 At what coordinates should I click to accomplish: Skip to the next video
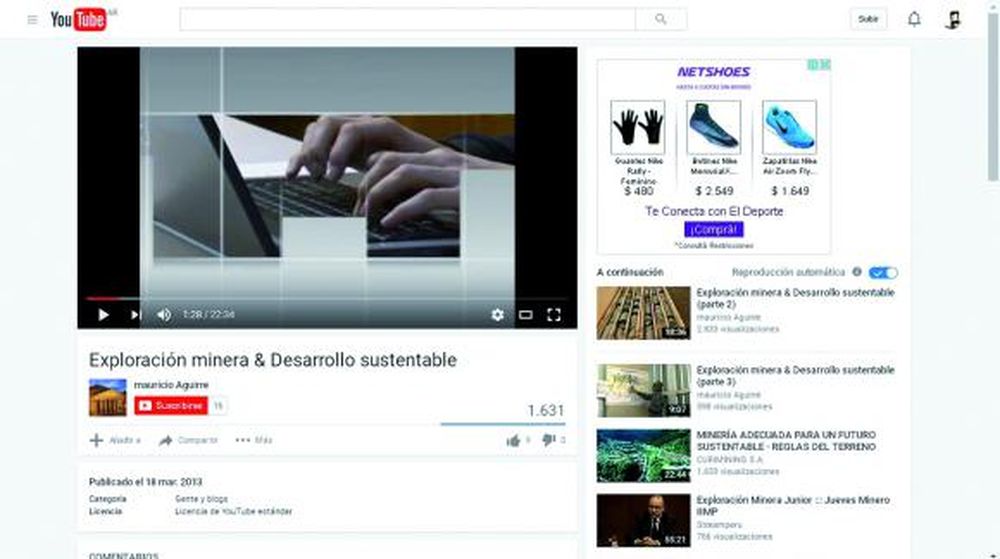(x=135, y=315)
